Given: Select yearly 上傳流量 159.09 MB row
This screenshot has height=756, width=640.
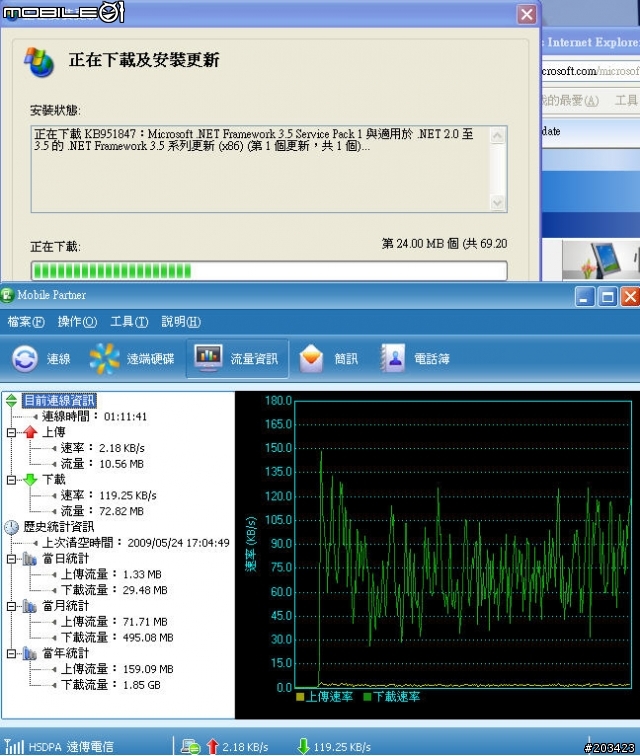Looking at the screenshot, I should click(117, 669).
